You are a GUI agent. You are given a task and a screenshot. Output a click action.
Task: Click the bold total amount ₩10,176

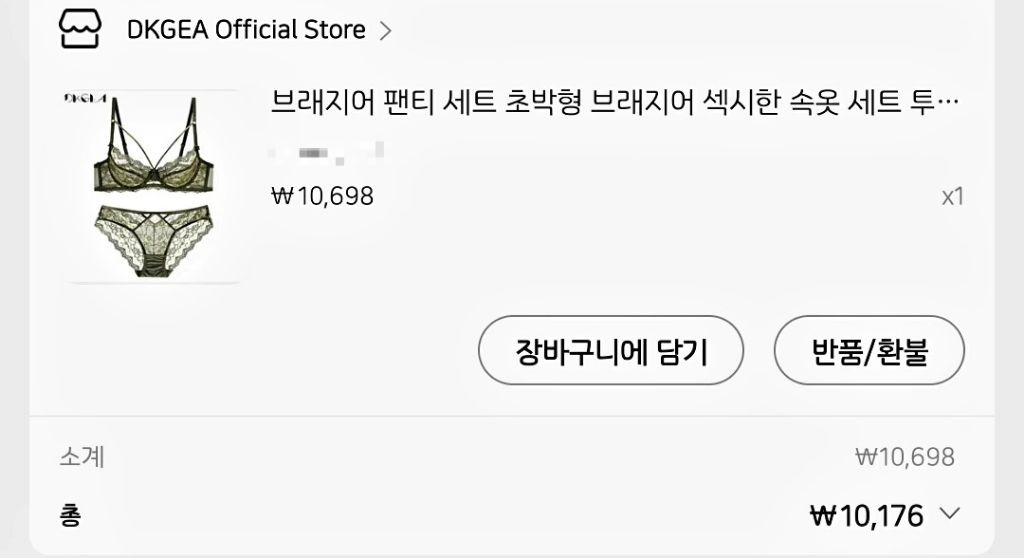coord(867,516)
